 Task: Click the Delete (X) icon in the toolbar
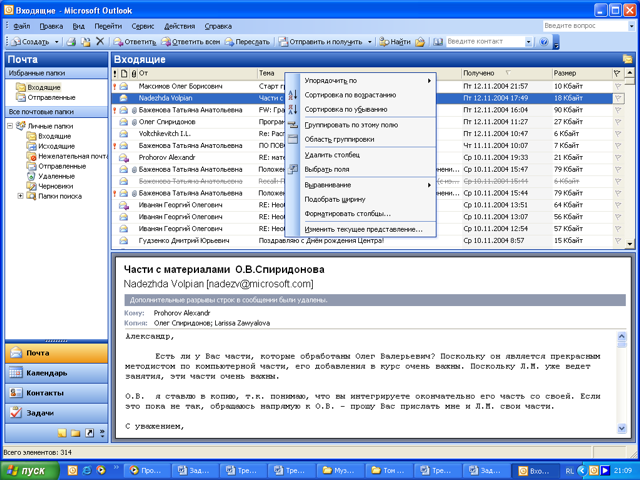[100, 41]
